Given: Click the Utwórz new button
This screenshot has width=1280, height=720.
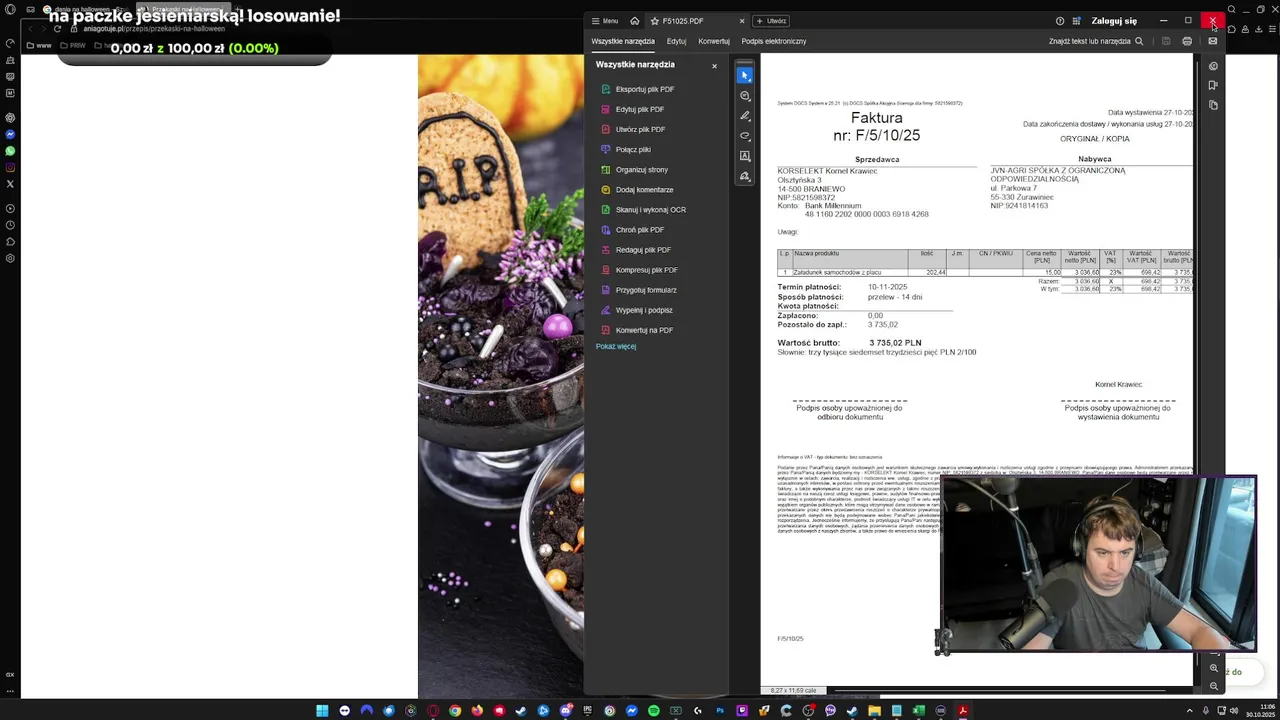Looking at the screenshot, I should 771,20.
